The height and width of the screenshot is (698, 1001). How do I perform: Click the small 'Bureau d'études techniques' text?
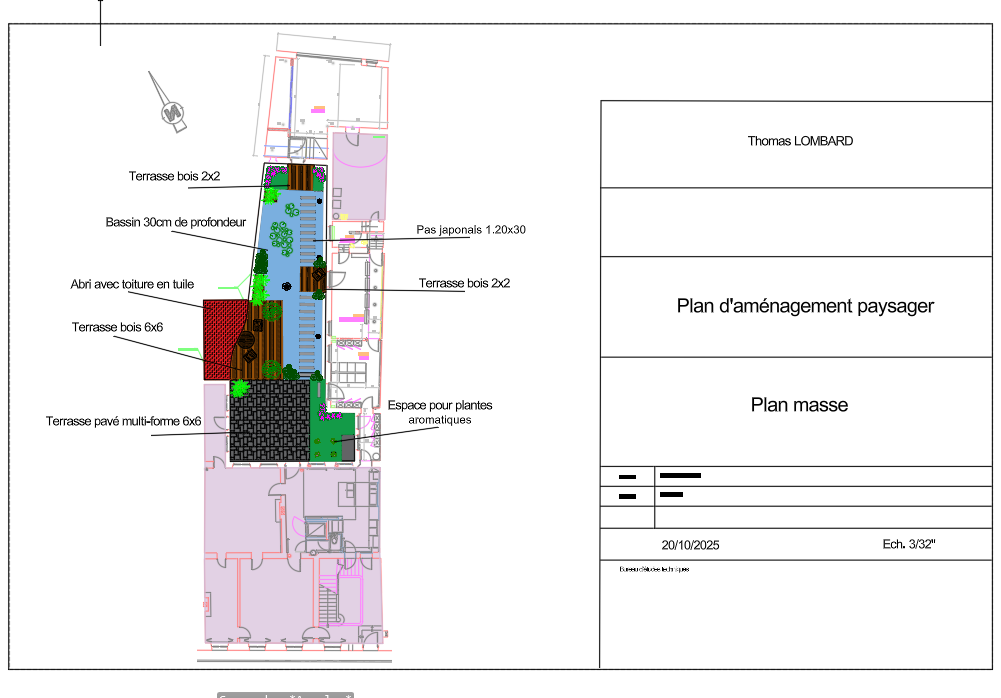click(654, 569)
